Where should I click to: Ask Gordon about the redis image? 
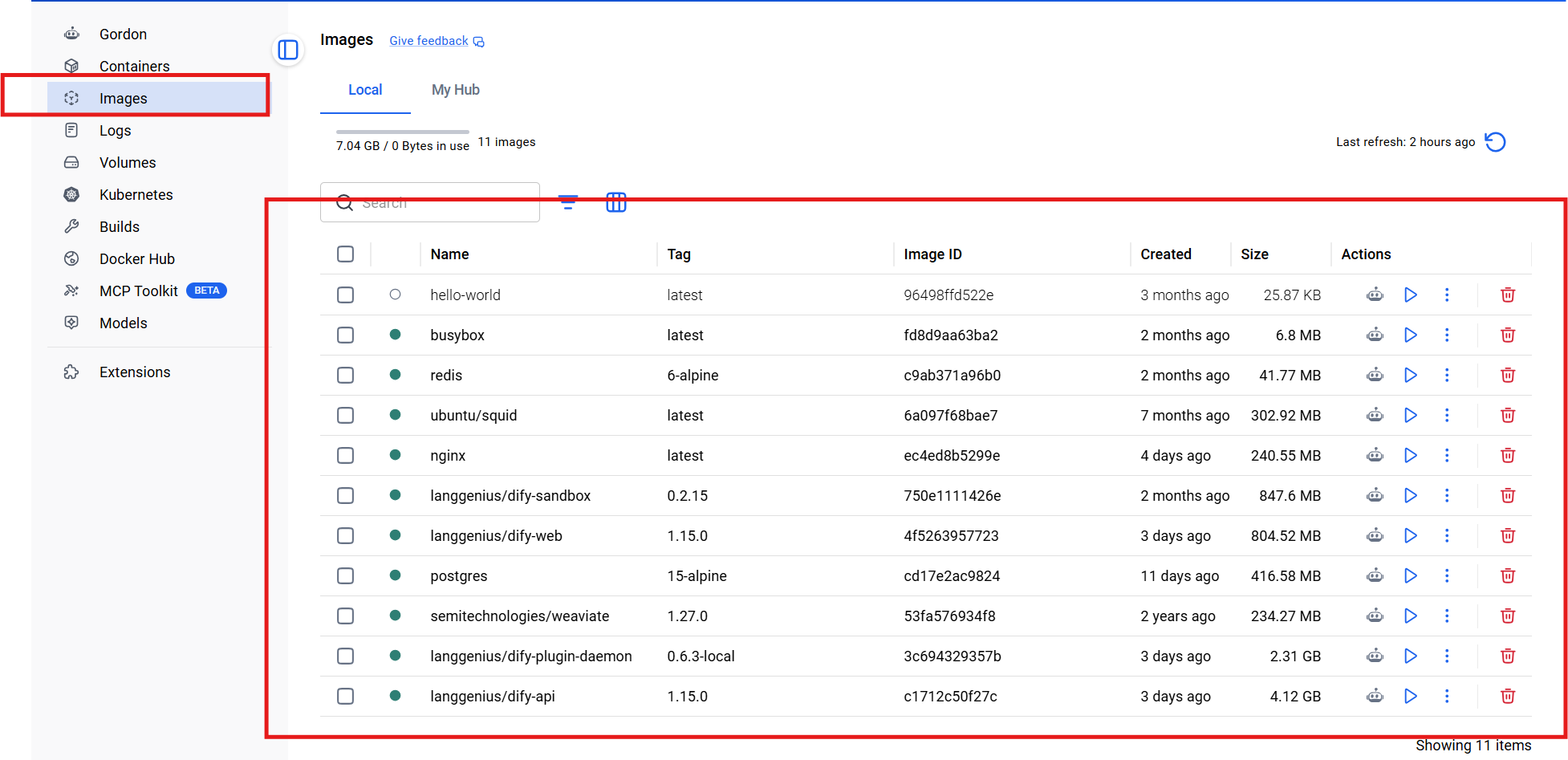[x=1375, y=375]
